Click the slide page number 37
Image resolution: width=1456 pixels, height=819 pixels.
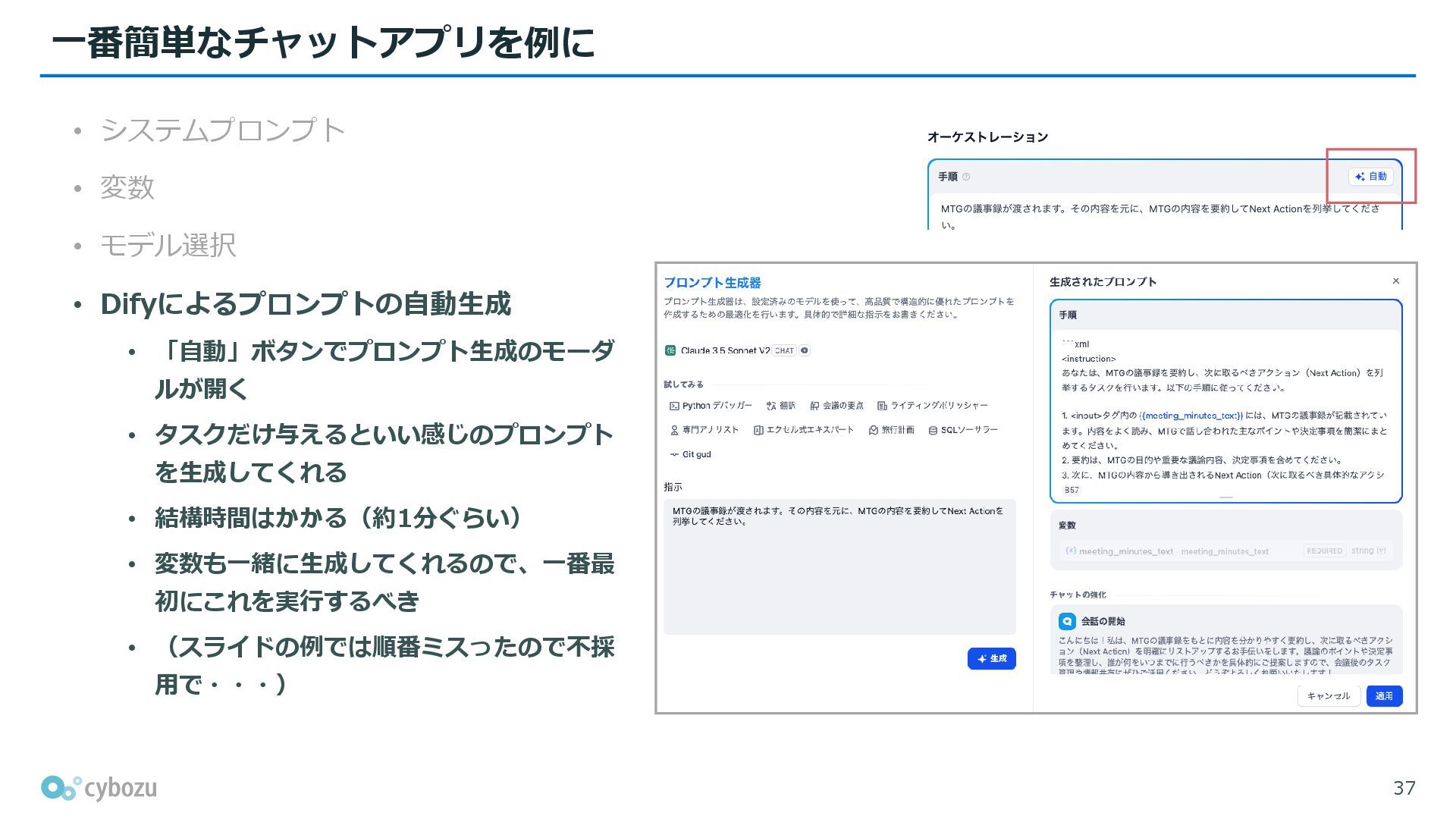tap(1404, 788)
